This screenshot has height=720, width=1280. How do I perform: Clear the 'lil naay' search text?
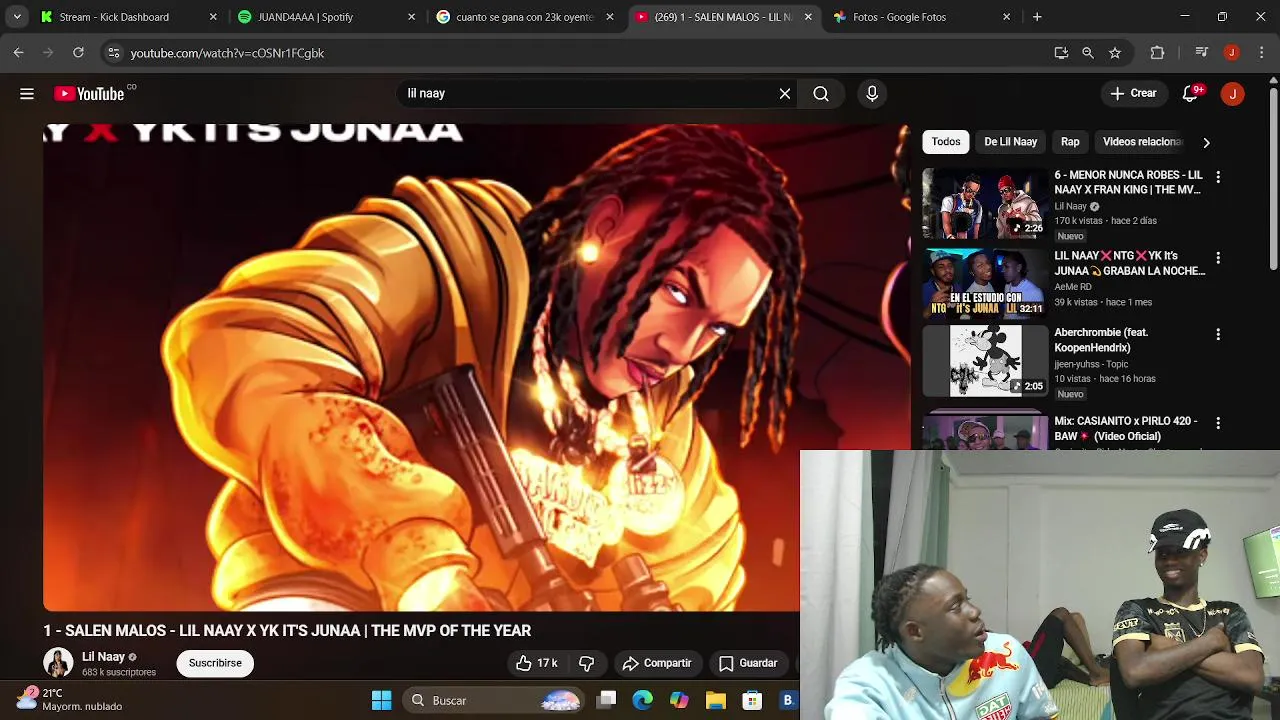coord(785,93)
